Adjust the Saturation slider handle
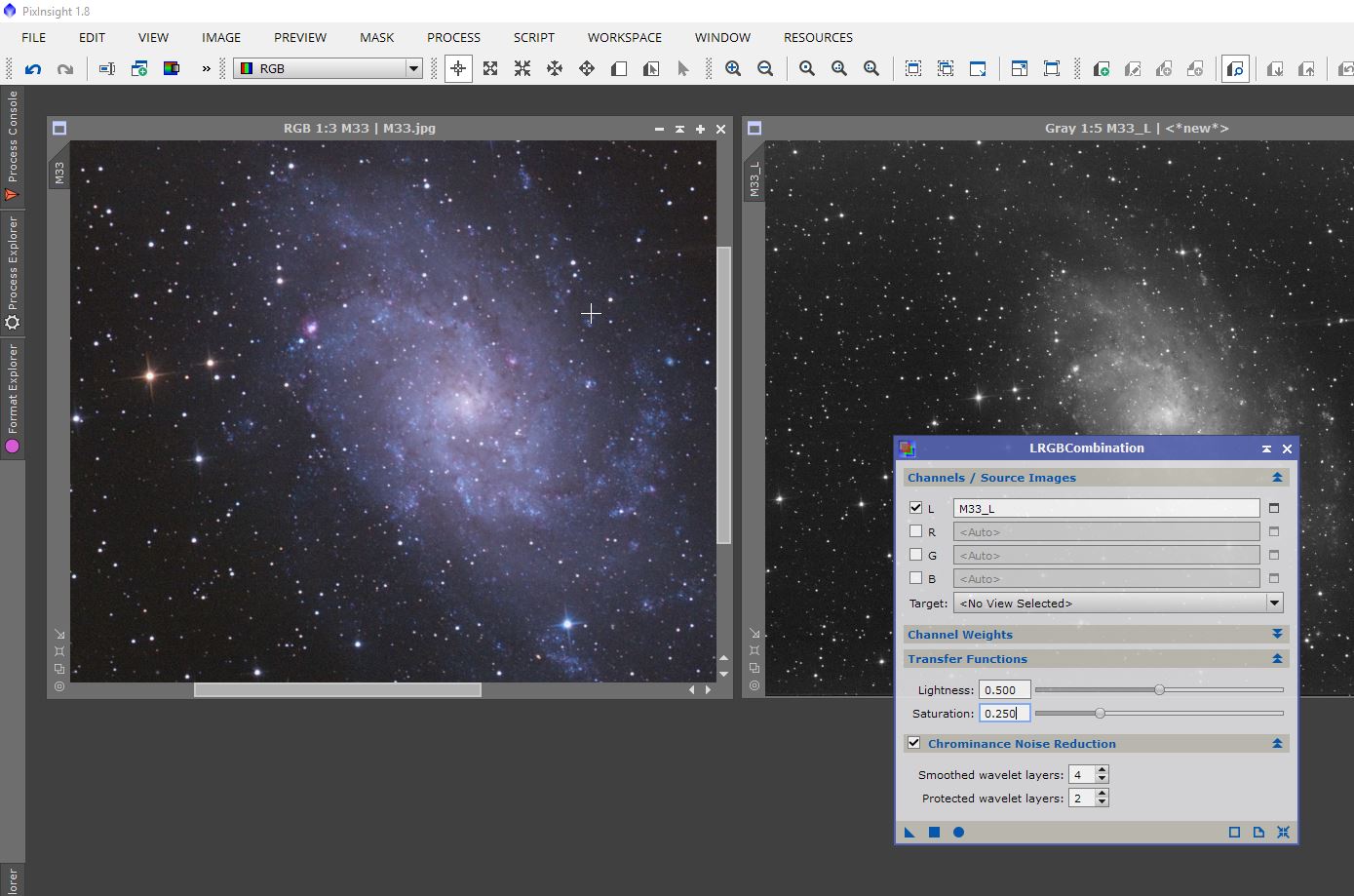 click(x=1100, y=713)
